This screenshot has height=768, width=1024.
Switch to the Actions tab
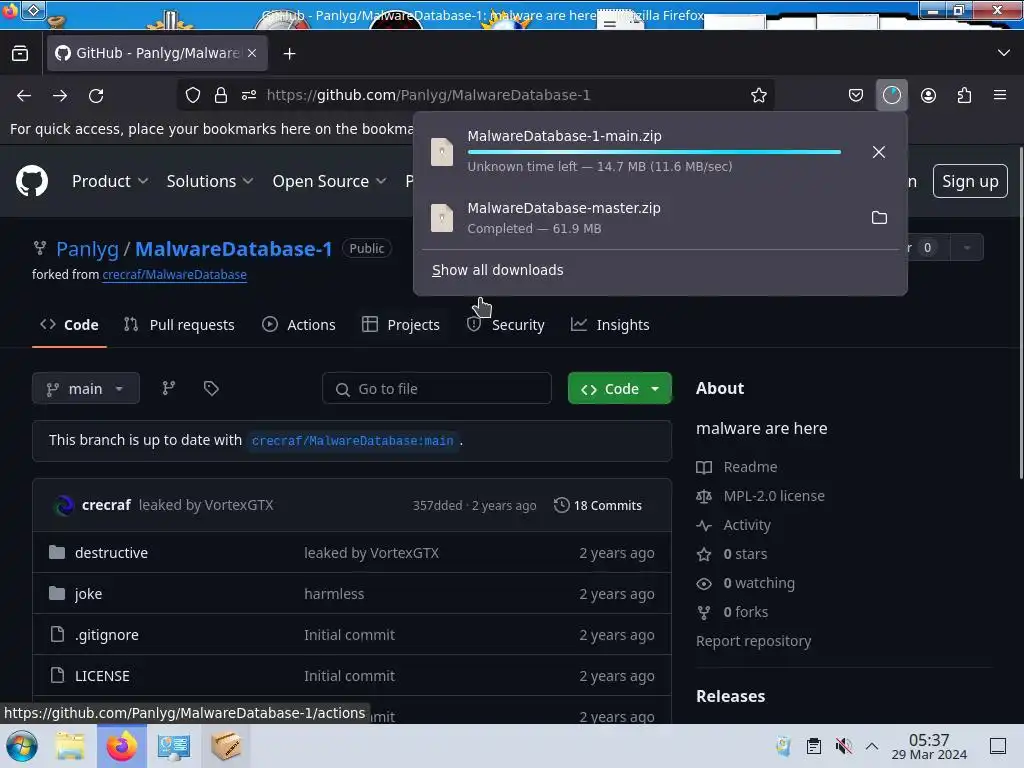(298, 325)
